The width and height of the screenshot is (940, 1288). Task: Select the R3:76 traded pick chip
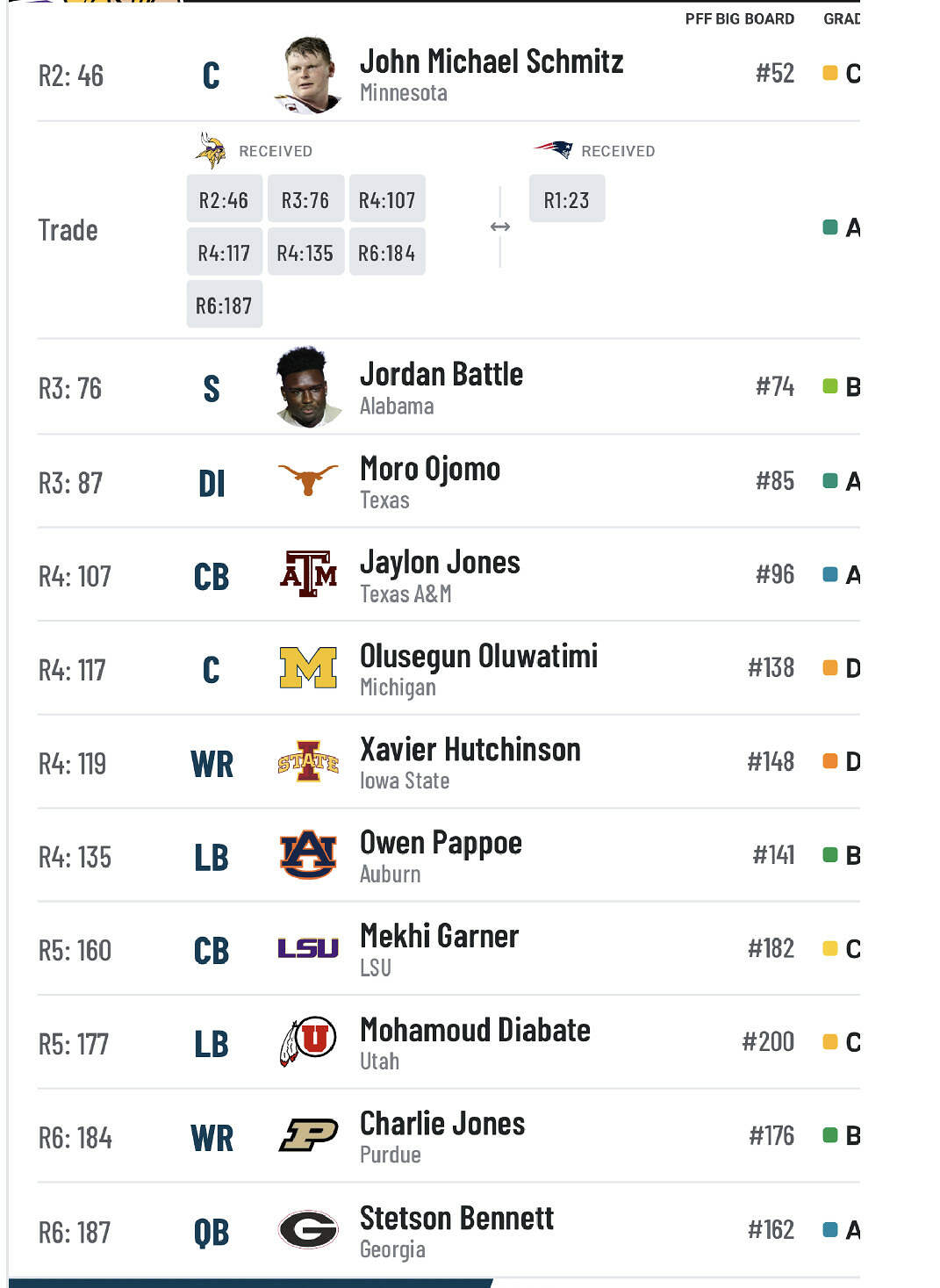pos(305,200)
